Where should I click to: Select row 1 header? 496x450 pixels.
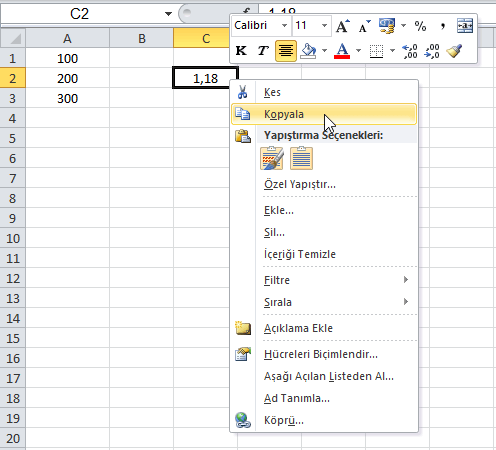13,58
